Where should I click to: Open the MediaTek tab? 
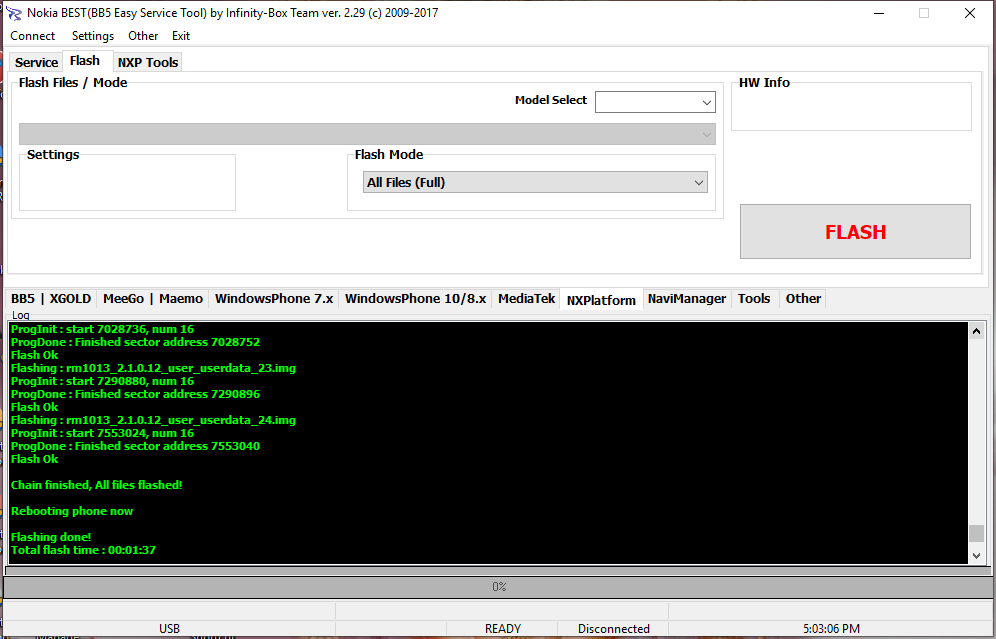coord(527,299)
